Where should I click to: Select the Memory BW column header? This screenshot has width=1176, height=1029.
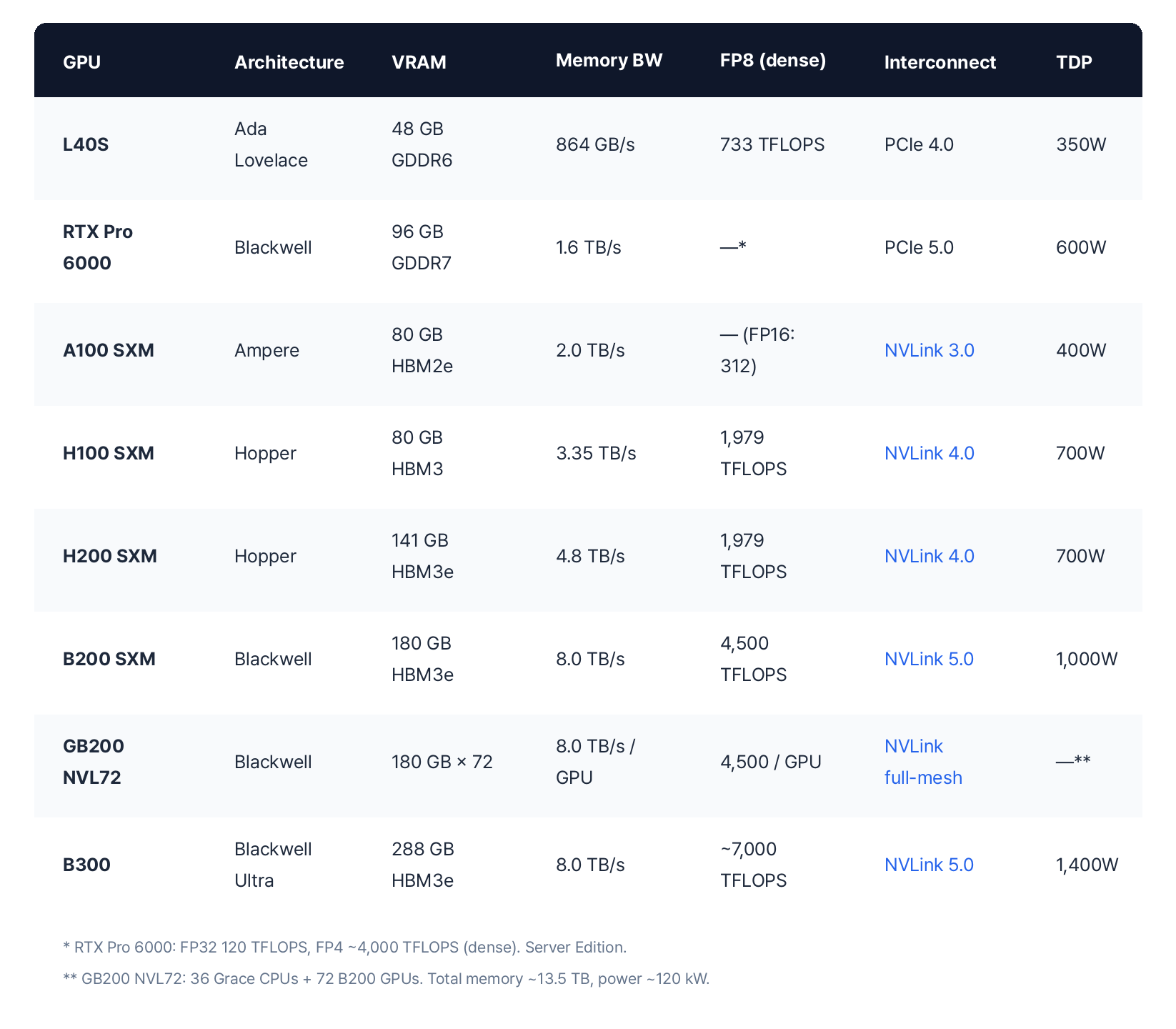[609, 60]
